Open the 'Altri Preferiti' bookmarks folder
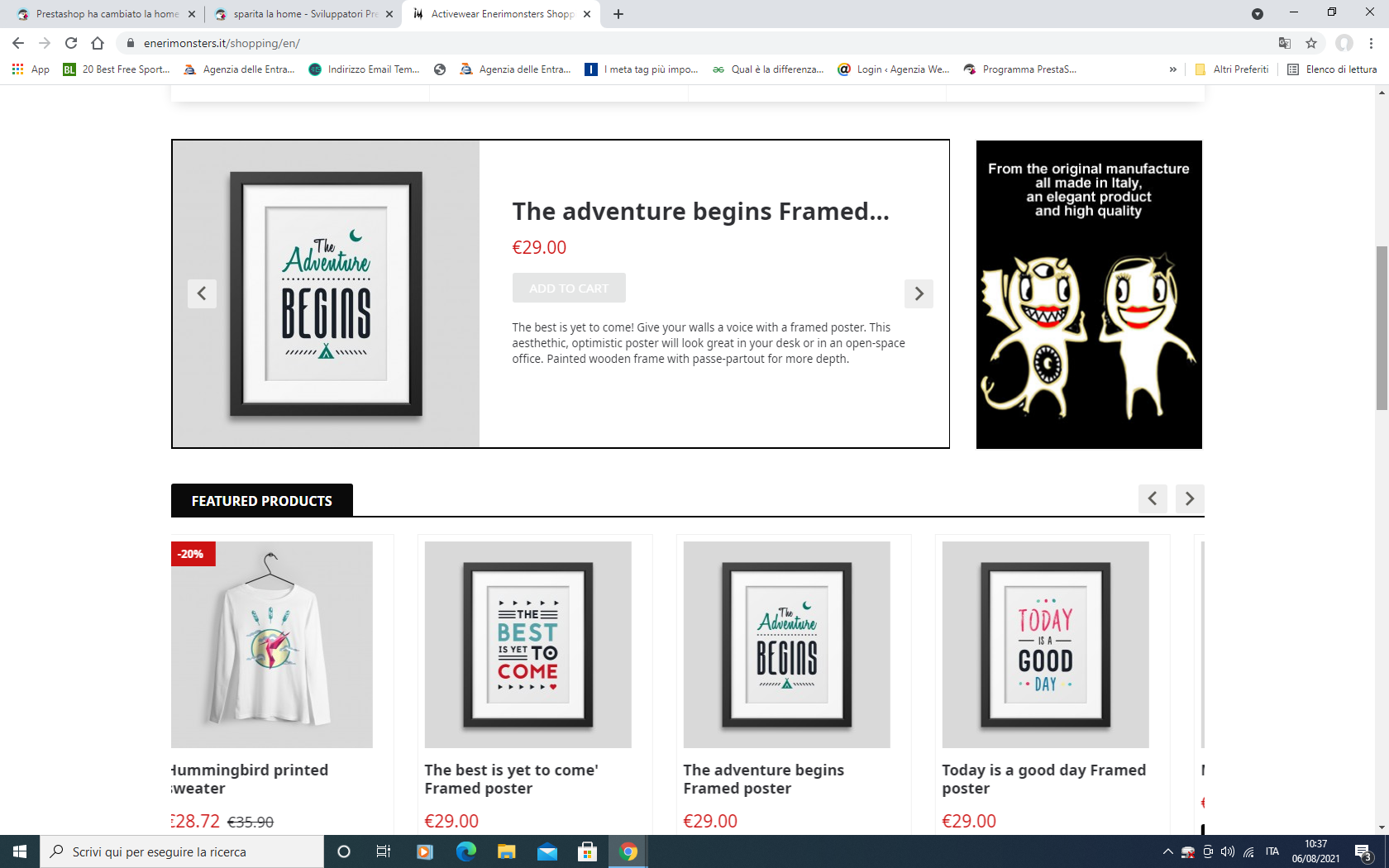The image size is (1389, 868). tap(1232, 69)
